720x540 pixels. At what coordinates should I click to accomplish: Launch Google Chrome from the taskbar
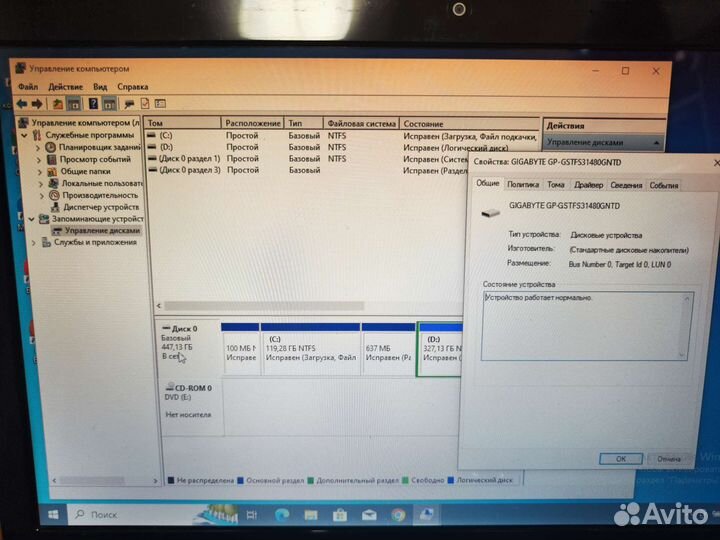398,515
